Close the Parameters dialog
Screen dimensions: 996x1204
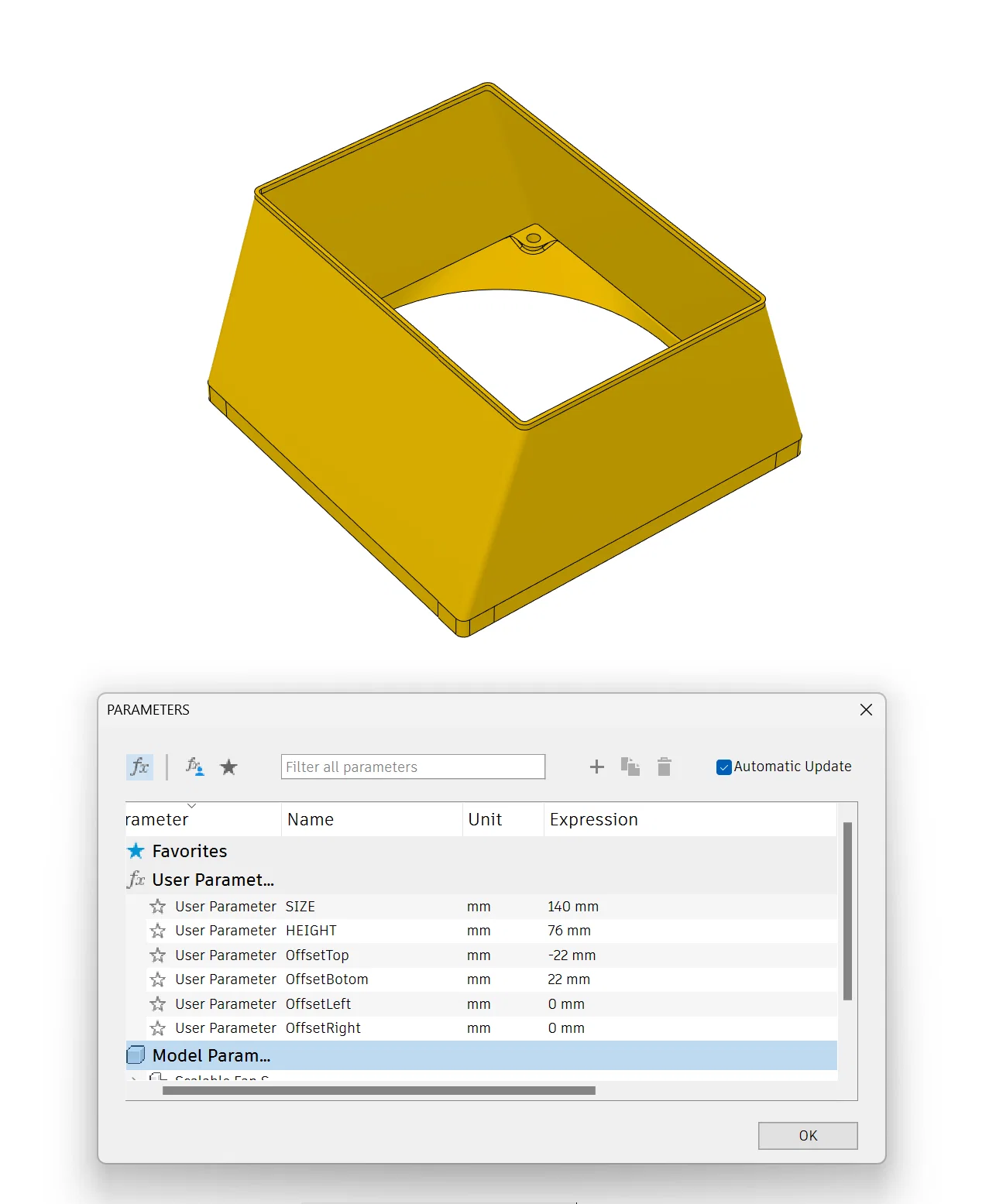[x=866, y=709]
